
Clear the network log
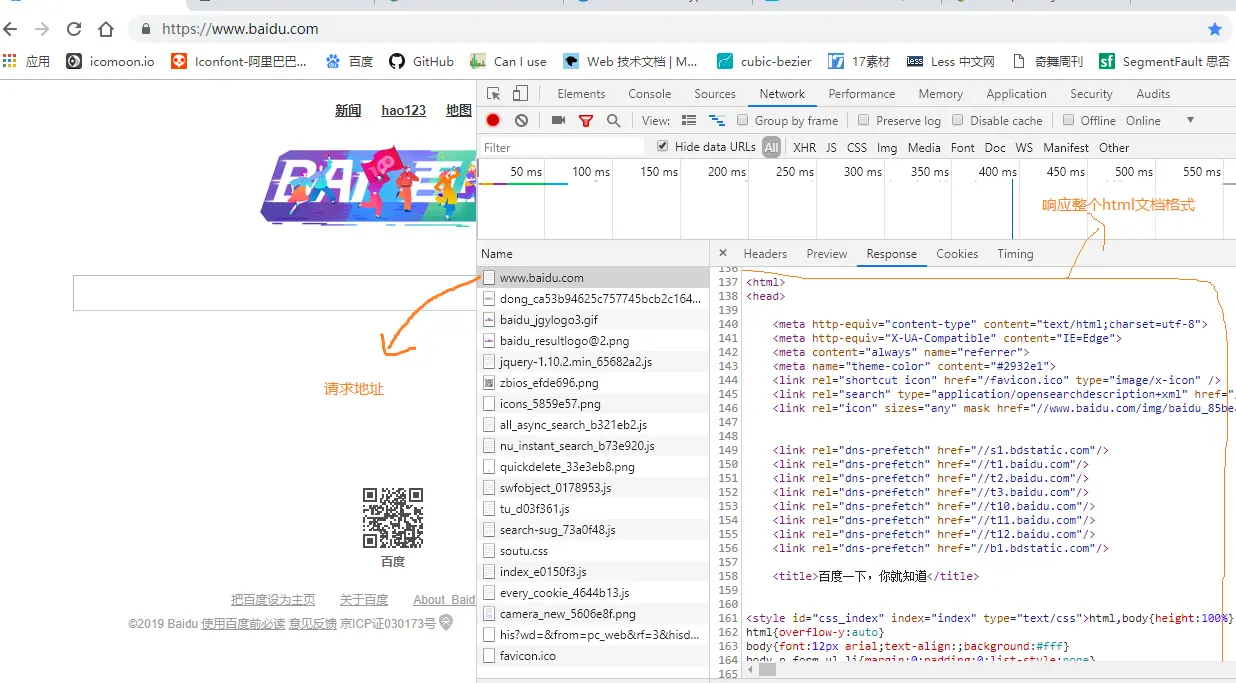521,120
